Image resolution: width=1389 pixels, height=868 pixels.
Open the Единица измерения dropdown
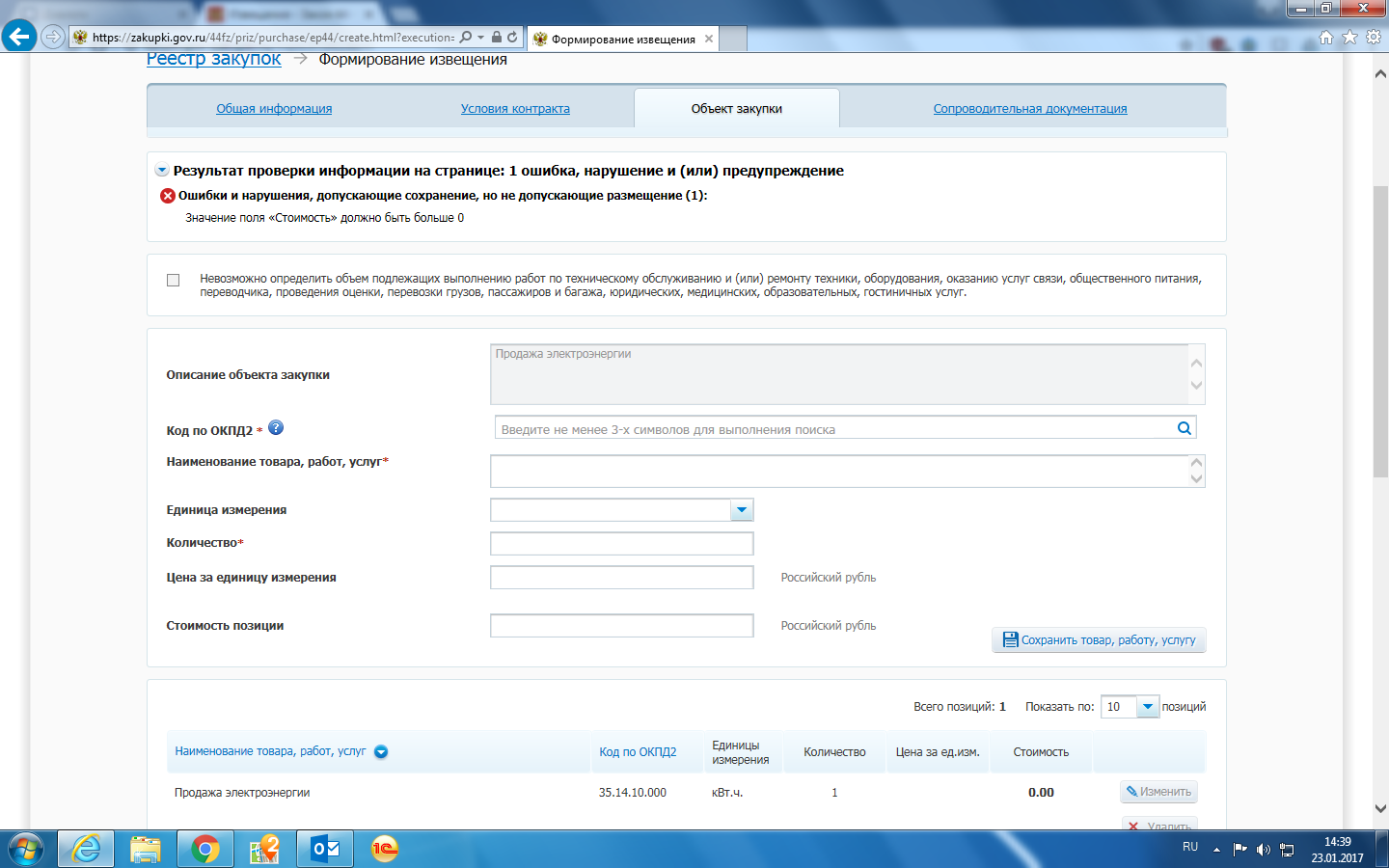tap(741, 510)
